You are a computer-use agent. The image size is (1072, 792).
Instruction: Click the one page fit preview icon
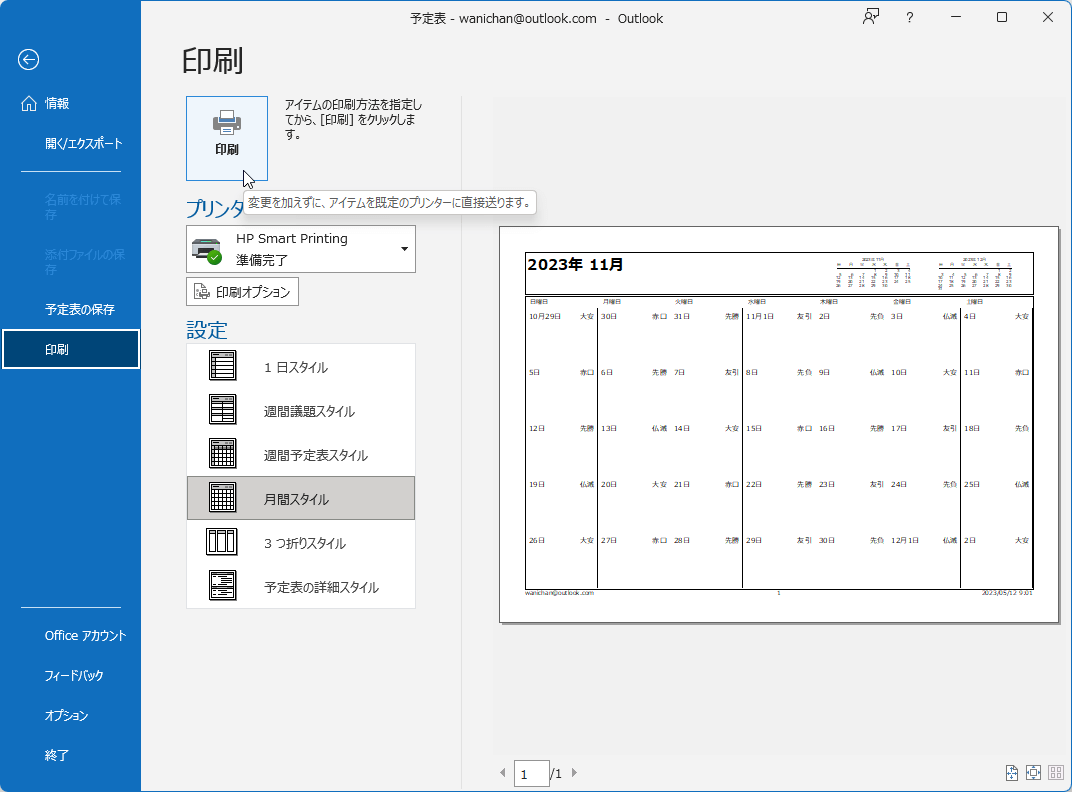tap(1034, 773)
